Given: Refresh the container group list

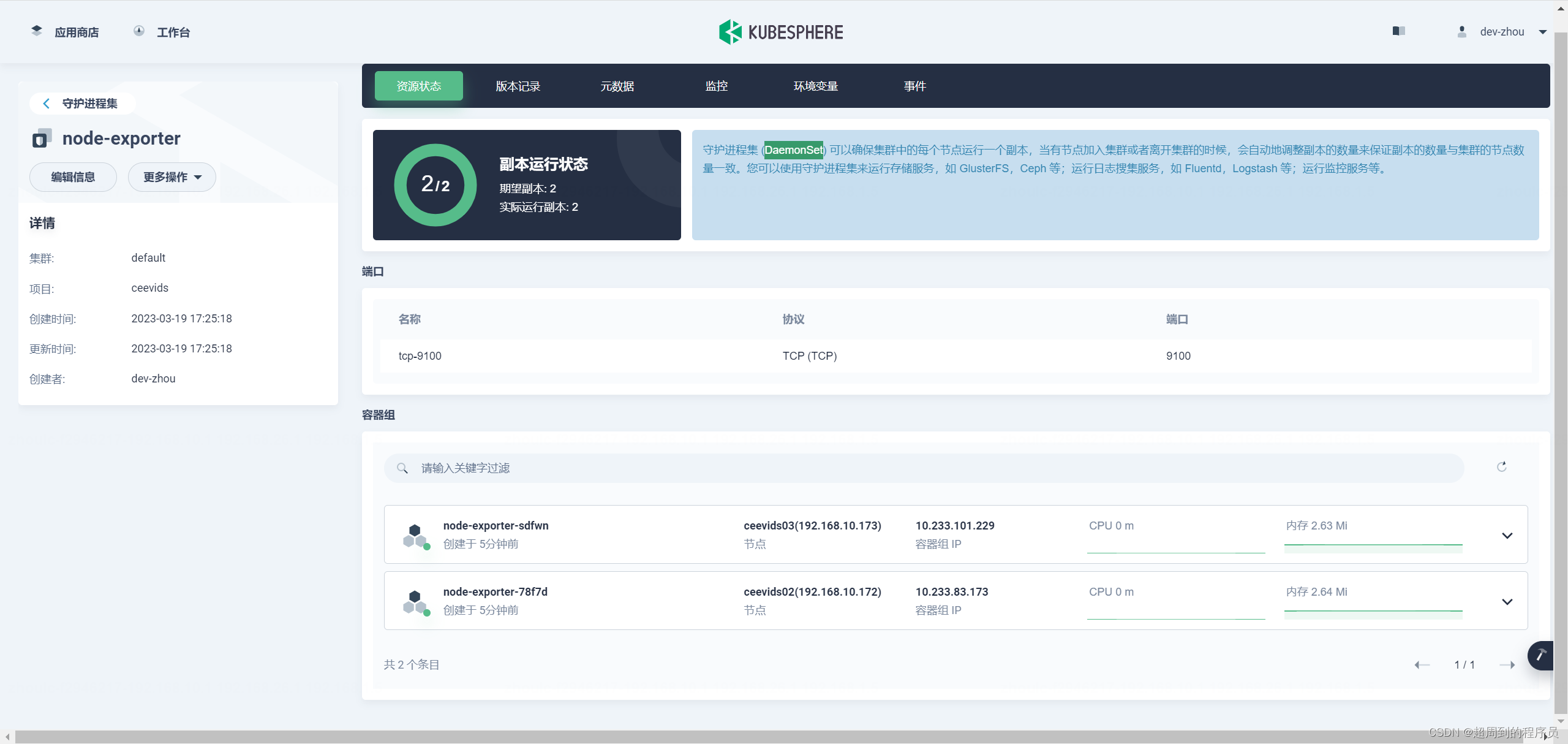Looking at the screenshot, I should [1502, 467].
